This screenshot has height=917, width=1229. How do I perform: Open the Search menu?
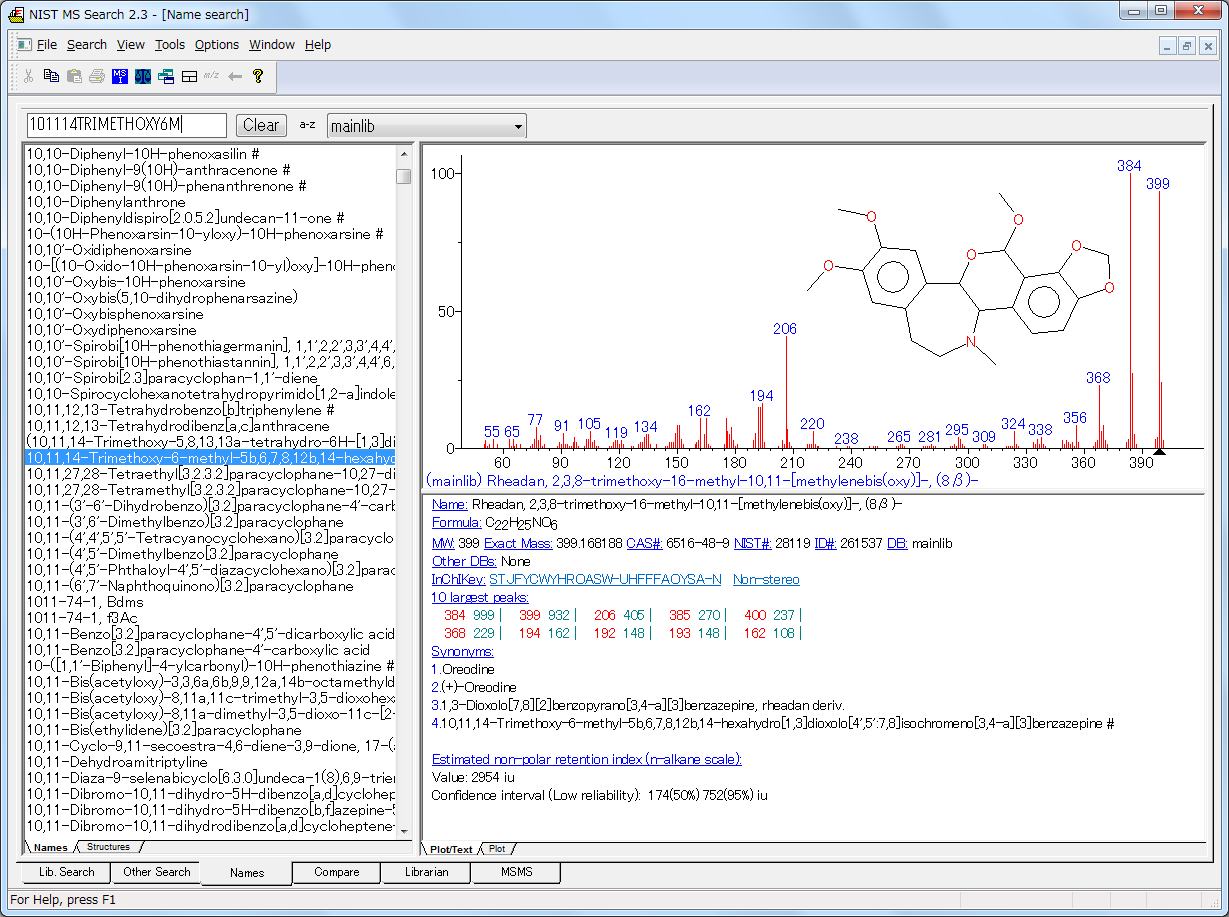[x=87, y=45]
